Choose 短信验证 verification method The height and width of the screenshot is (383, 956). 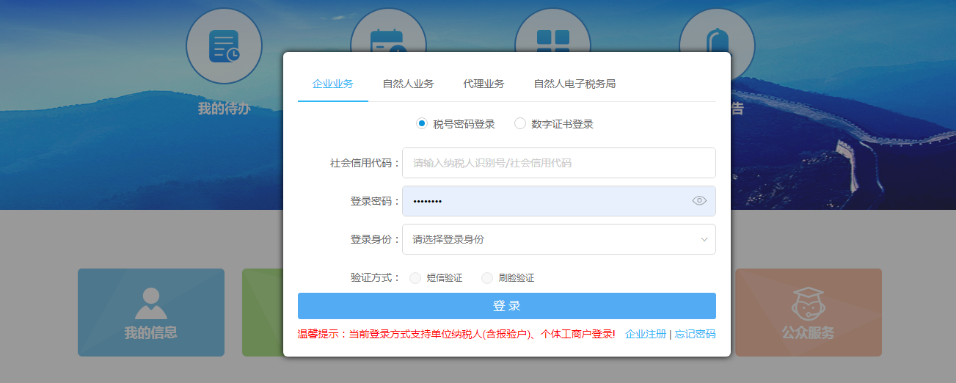point(415,278)
